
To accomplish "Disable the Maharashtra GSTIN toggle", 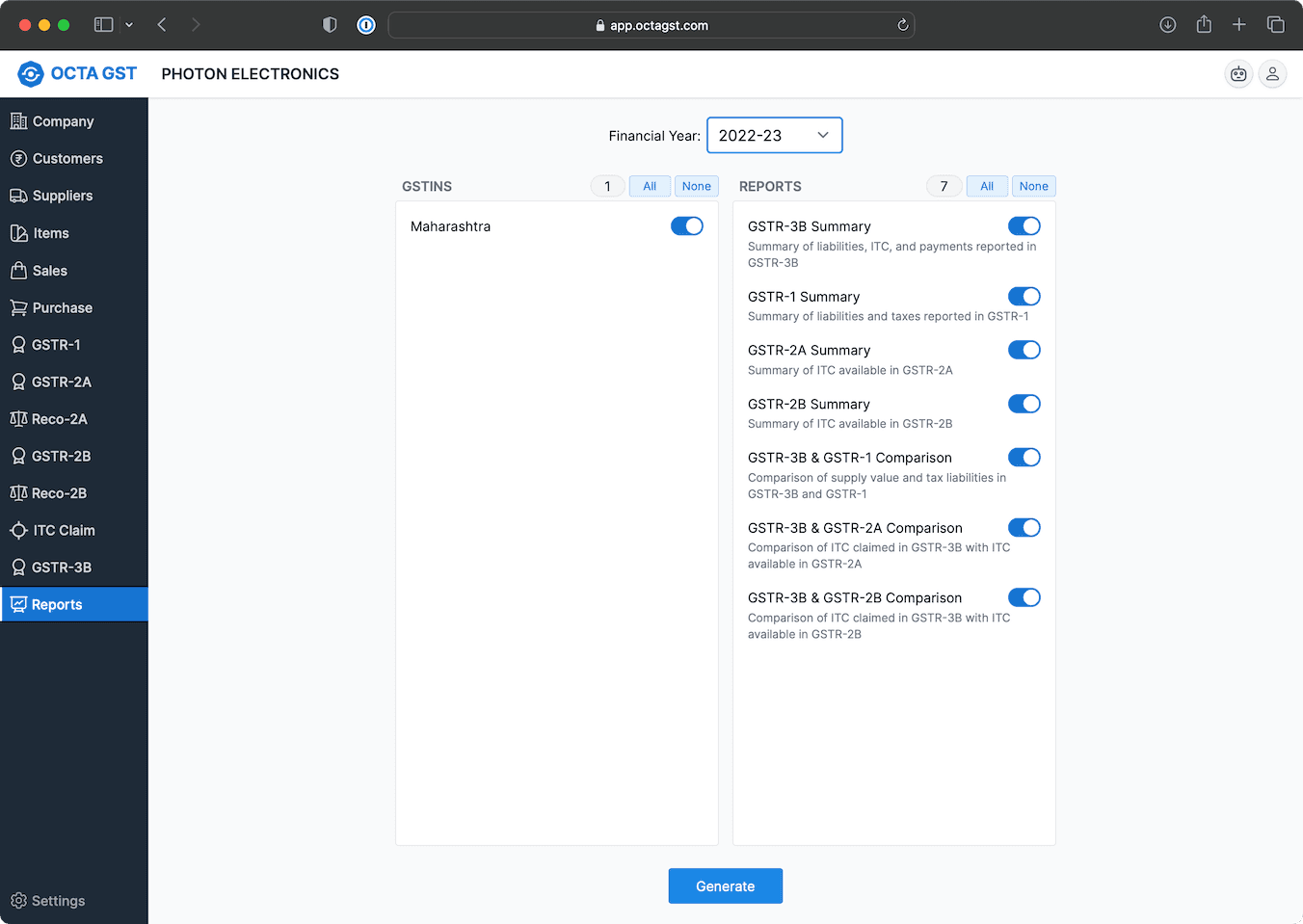I will tap(686, 226).
